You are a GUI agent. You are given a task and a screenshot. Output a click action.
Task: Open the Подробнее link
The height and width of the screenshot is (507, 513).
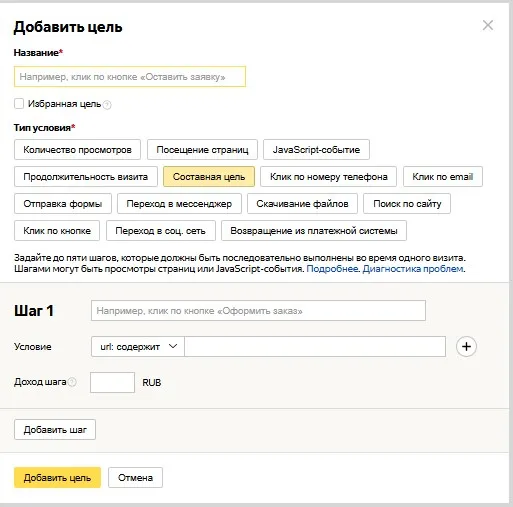click(332, 269)
